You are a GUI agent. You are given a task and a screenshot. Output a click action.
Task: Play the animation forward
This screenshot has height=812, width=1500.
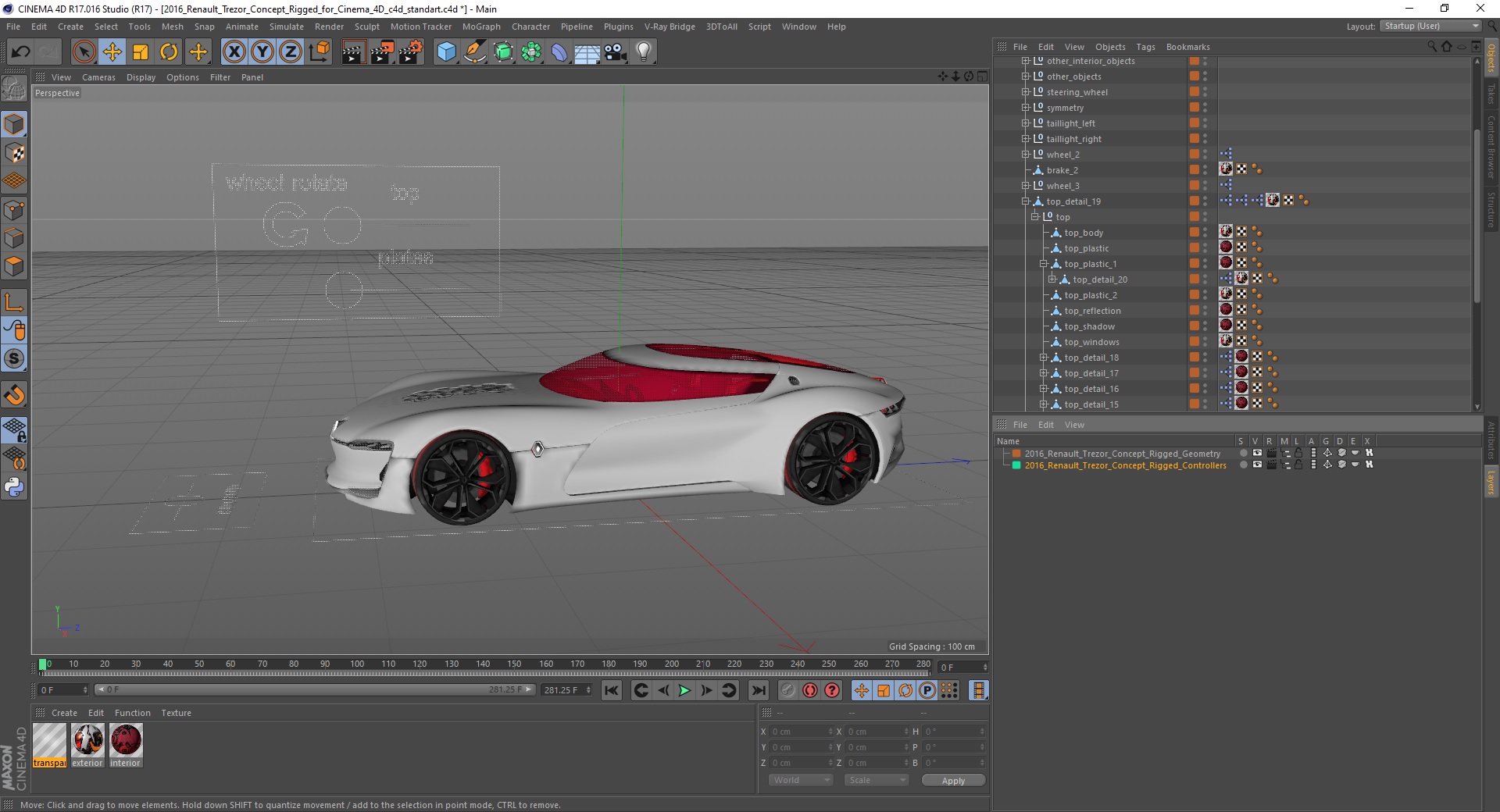pyautogui.click(x=684, y=690)
